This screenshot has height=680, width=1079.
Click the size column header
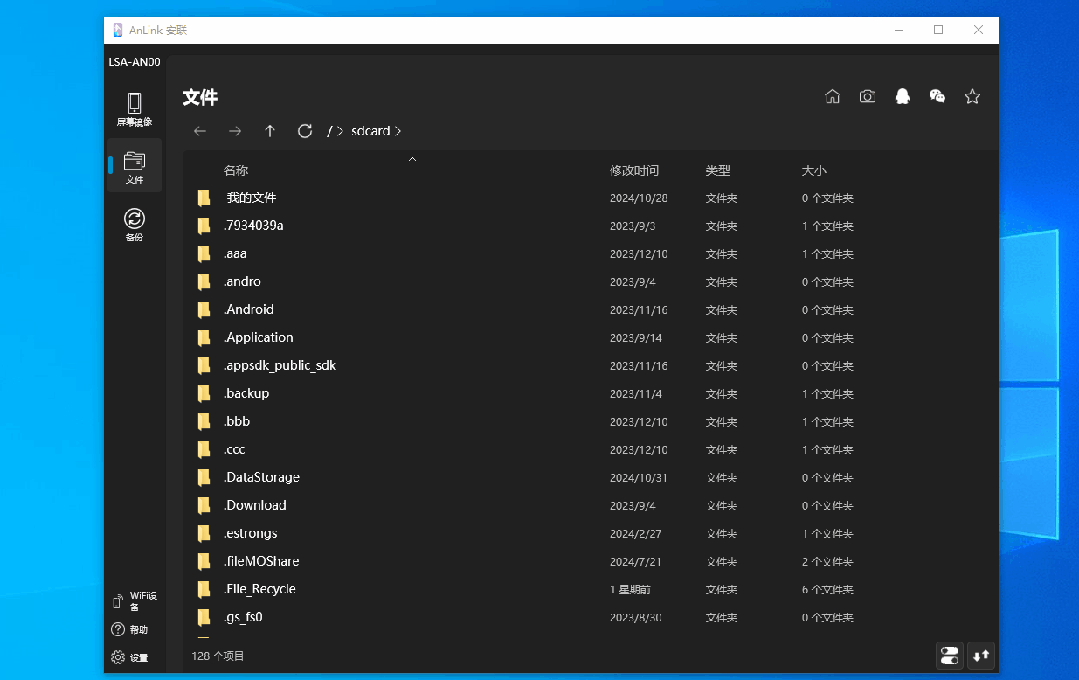coord(814,171)
